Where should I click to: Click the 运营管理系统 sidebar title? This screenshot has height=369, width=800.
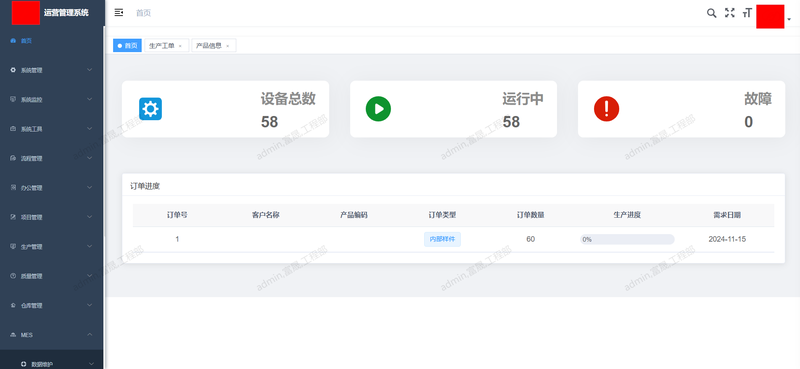click(x=66, y=13)
